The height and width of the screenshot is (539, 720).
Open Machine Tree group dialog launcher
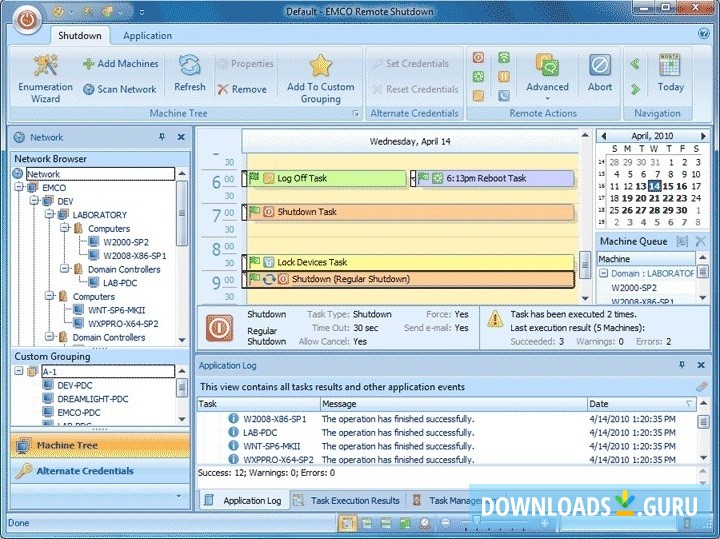[355, 113]
